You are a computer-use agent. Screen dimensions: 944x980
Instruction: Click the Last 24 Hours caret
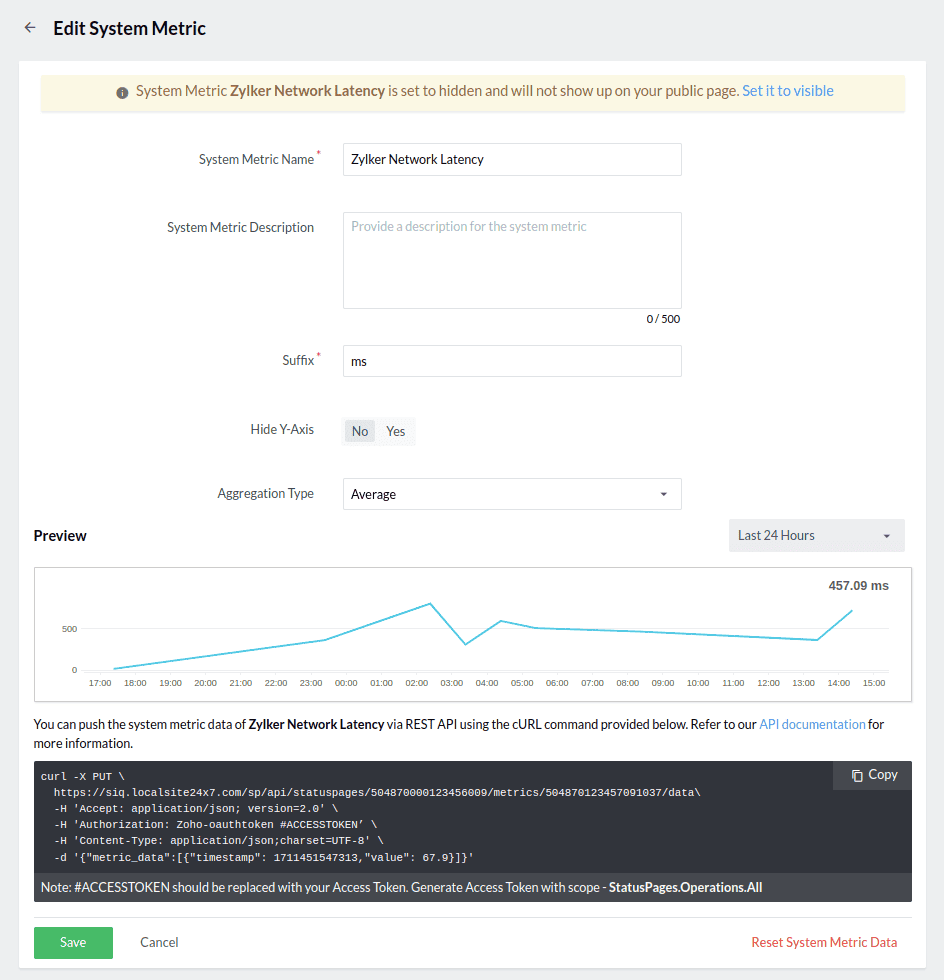[x=886, y=536]
